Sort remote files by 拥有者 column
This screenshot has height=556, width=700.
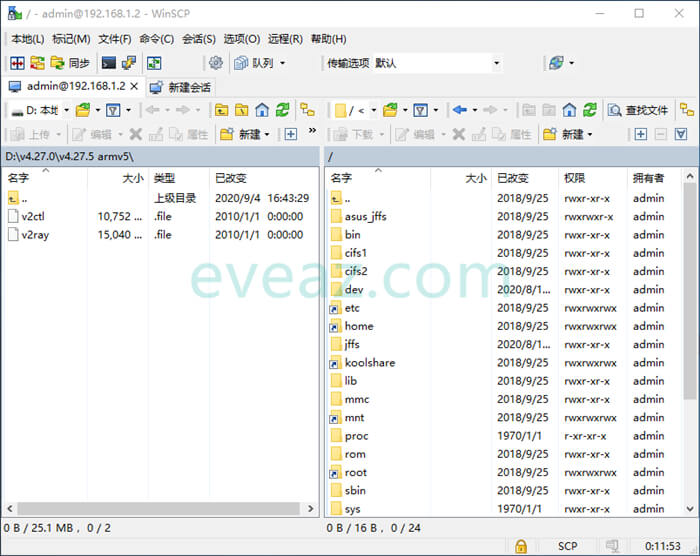pyautogui.click(x=653, y=178)
